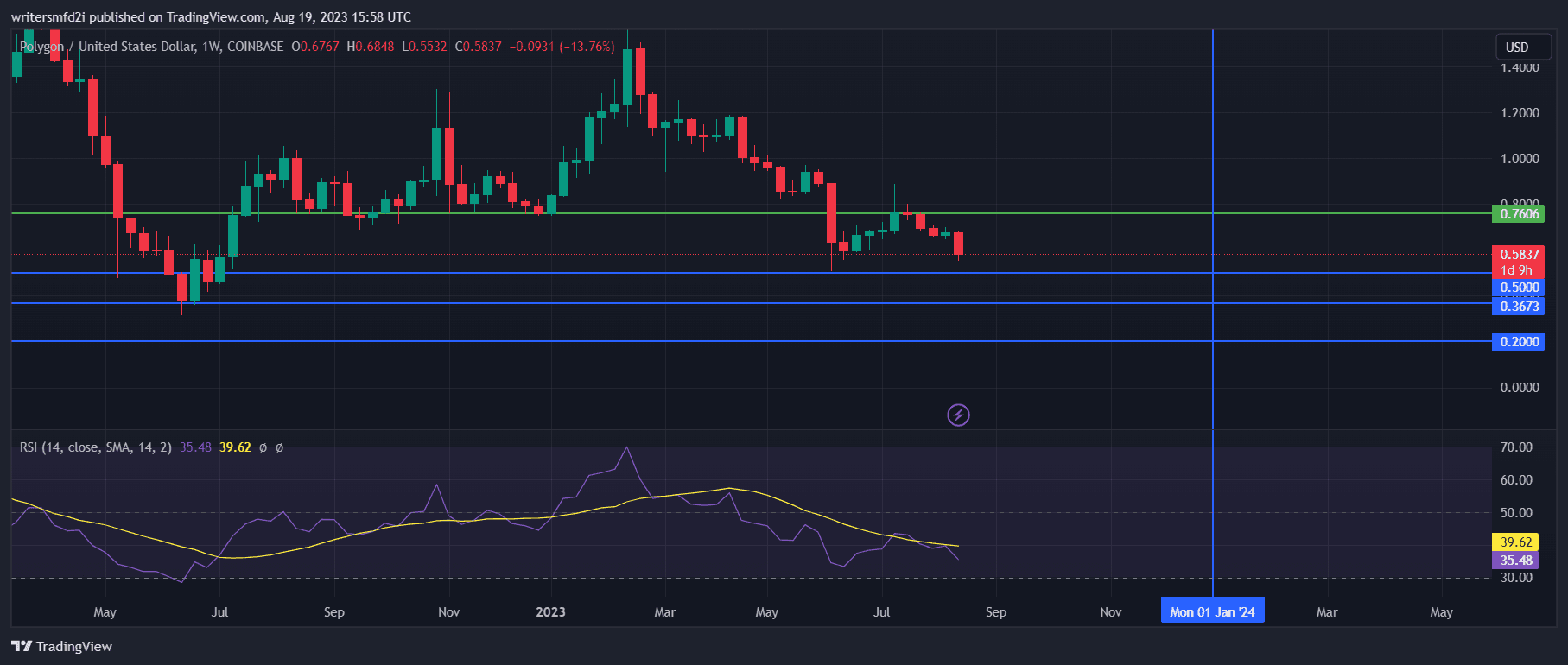The height and width of the screenshot is (665, 1568).
Task: Select the yellow 39.62 RSI scale label
Action: [1515, 541]
